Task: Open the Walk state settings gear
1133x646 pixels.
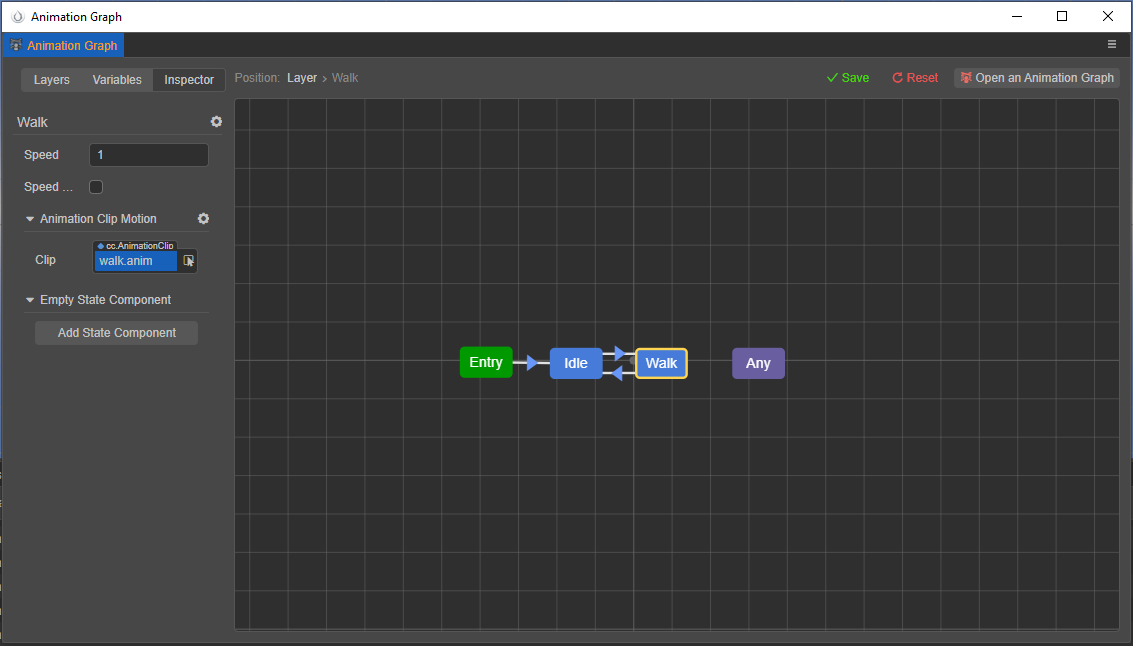Action: pyautogui.click(x=216, y=122)
